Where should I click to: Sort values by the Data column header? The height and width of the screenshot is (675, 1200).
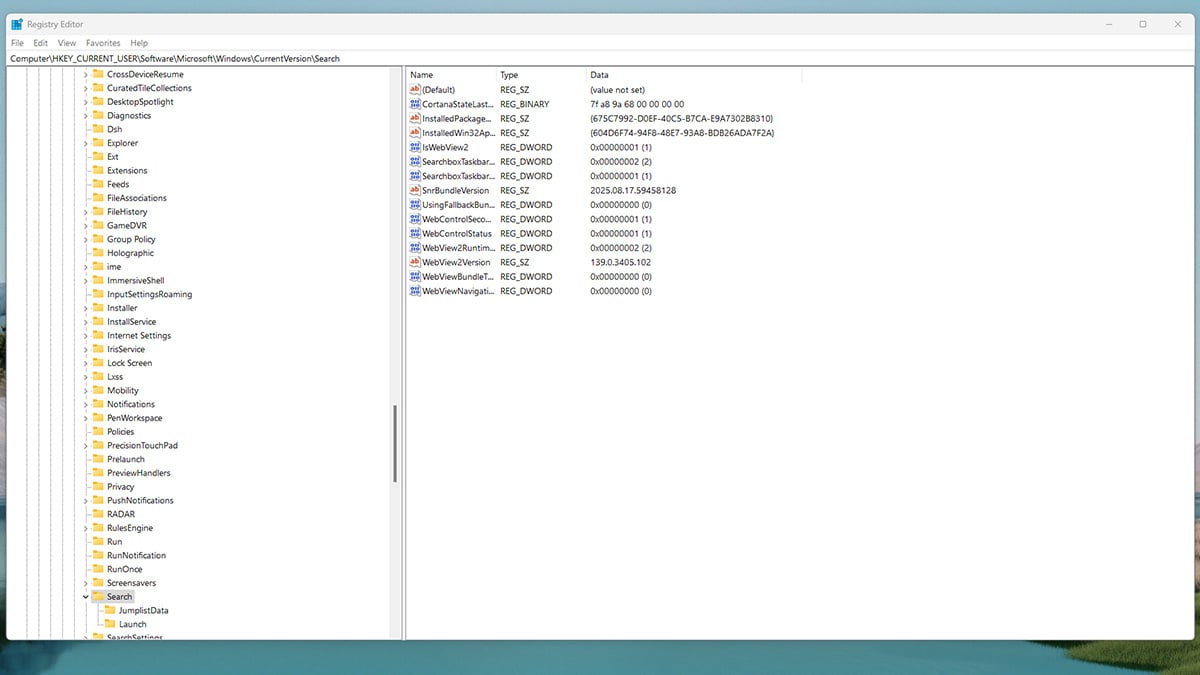point(694,75)
